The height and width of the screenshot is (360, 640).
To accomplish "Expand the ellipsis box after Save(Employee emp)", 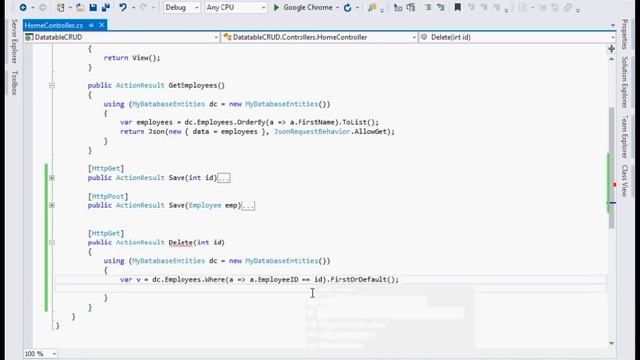I will point(248,206).
